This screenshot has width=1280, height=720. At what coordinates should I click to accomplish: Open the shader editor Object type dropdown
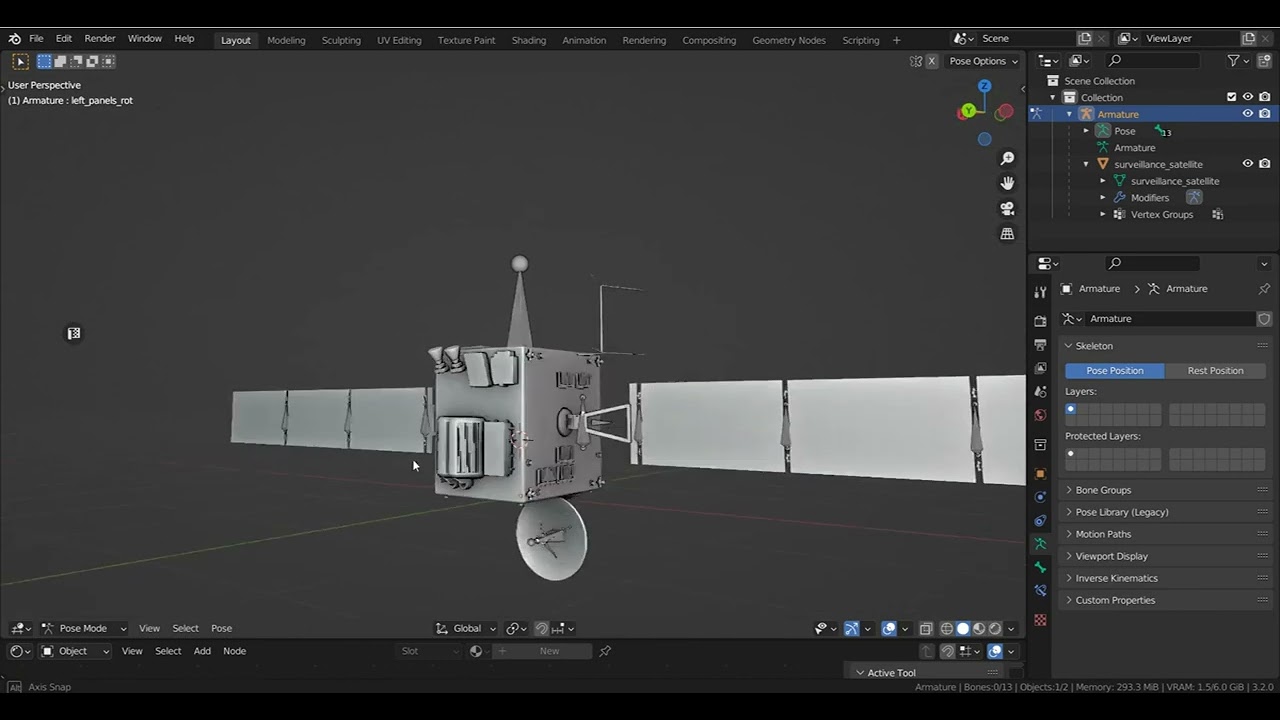coord(75,651)
